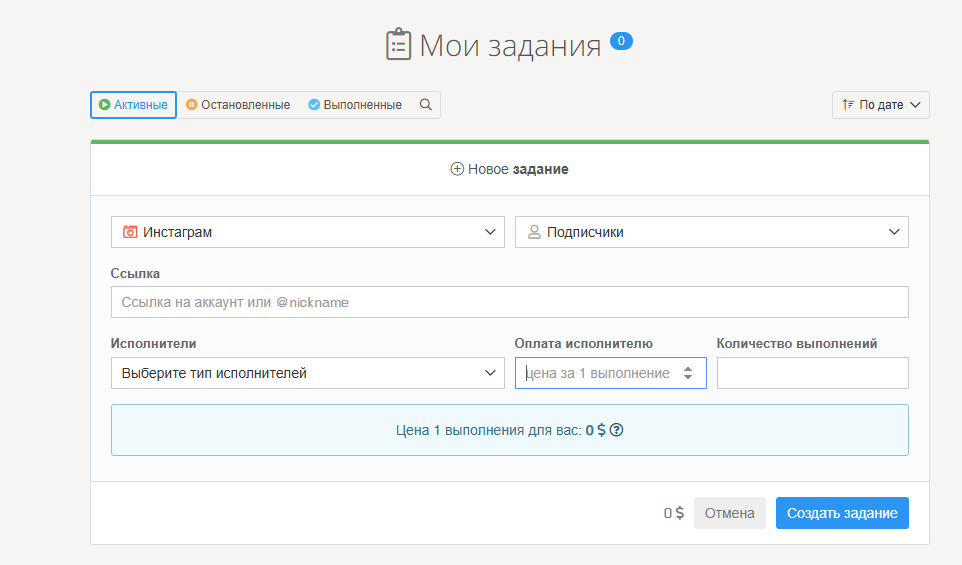Click the search magnifier icon in filter tabs

pos(425,105)
